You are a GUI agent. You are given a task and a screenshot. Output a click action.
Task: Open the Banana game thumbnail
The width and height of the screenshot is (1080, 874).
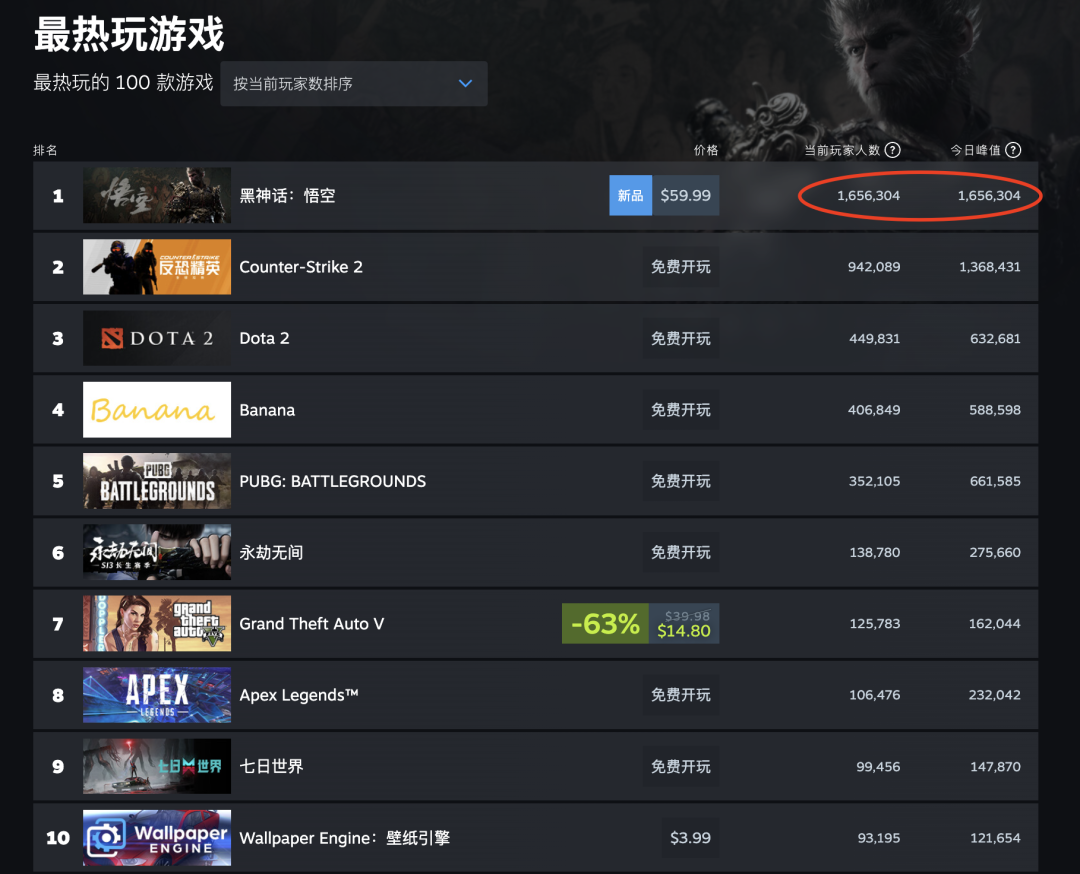[157, 410]
